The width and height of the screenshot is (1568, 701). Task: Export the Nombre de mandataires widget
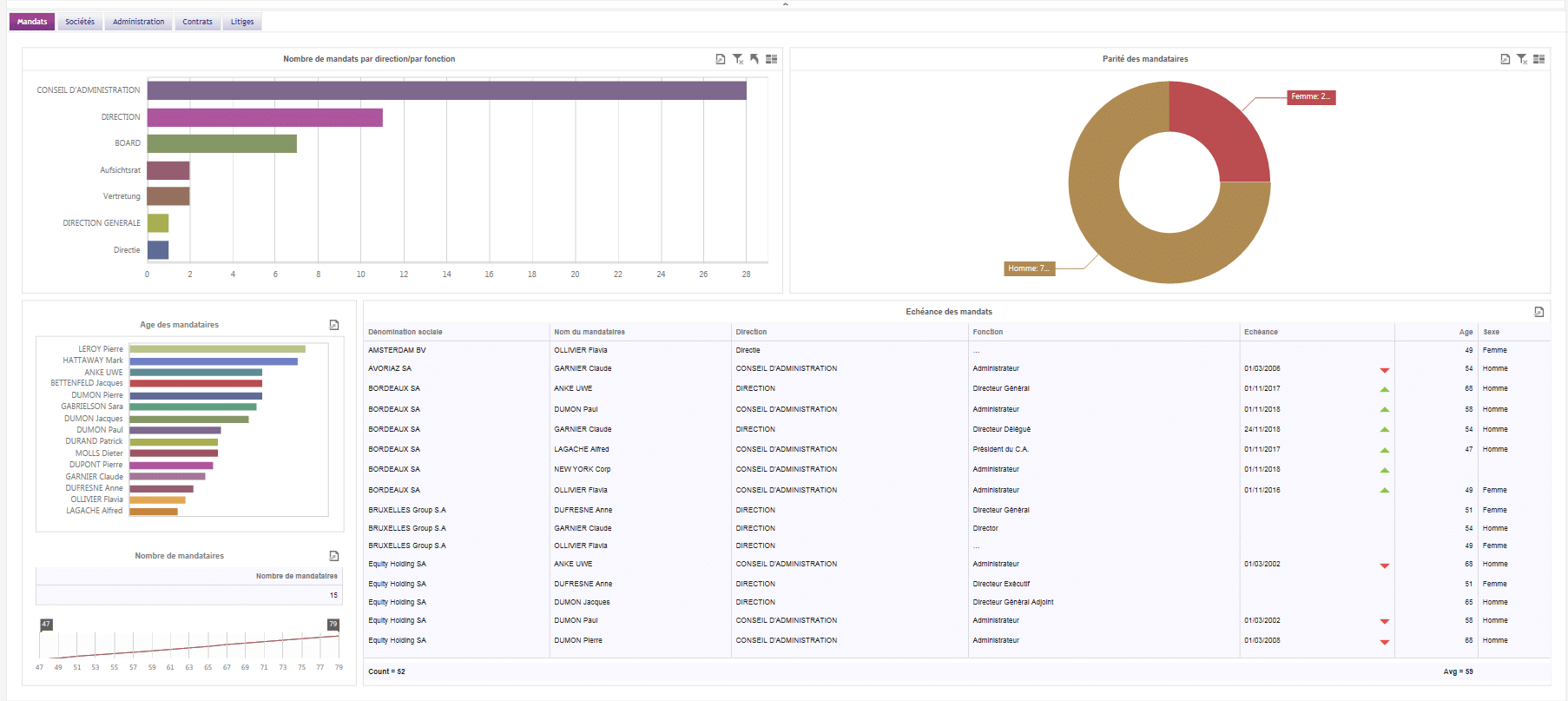click(334, 556)
